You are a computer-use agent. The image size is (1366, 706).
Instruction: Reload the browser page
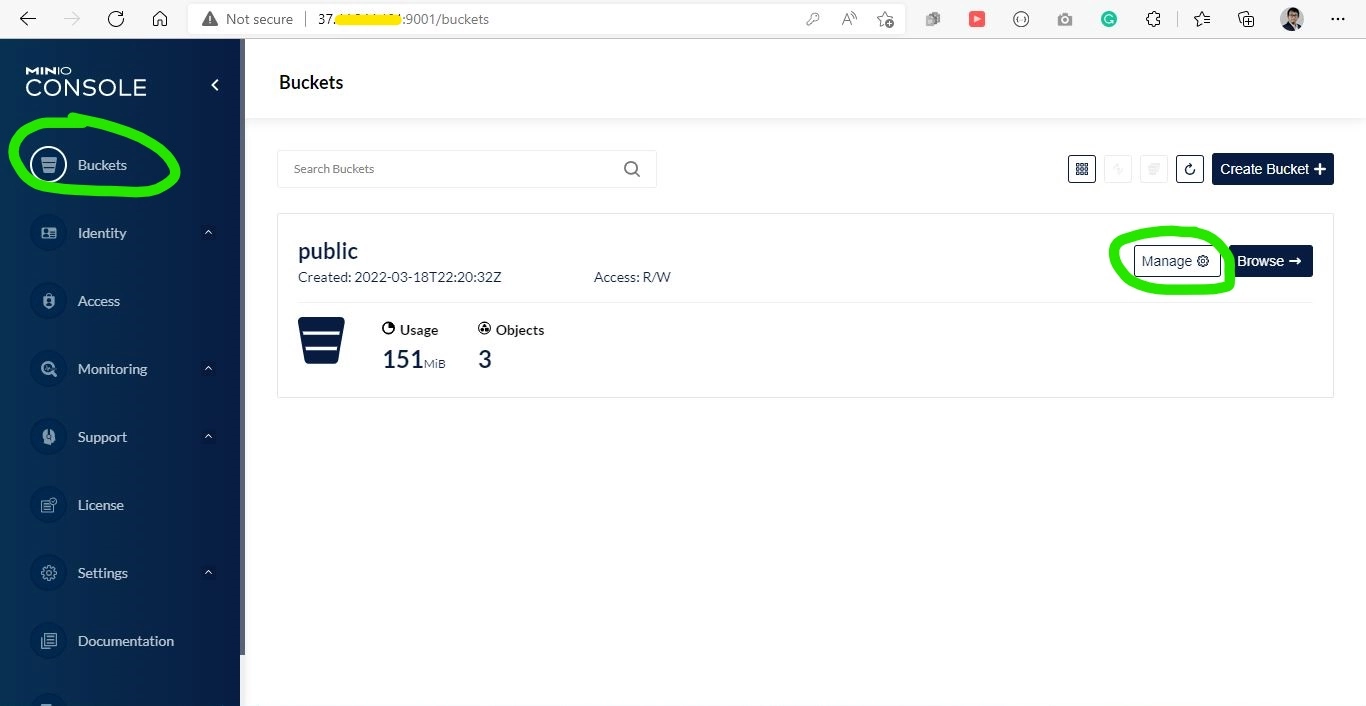(116, 19)
